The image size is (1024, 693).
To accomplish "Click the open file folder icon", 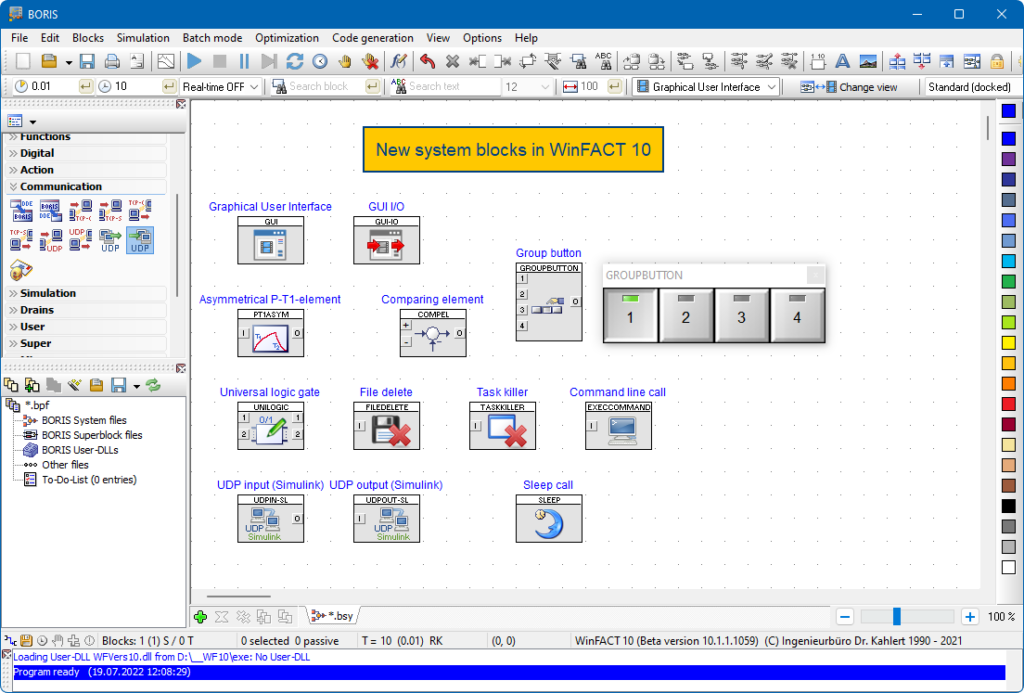I will [x=49, y=61].
